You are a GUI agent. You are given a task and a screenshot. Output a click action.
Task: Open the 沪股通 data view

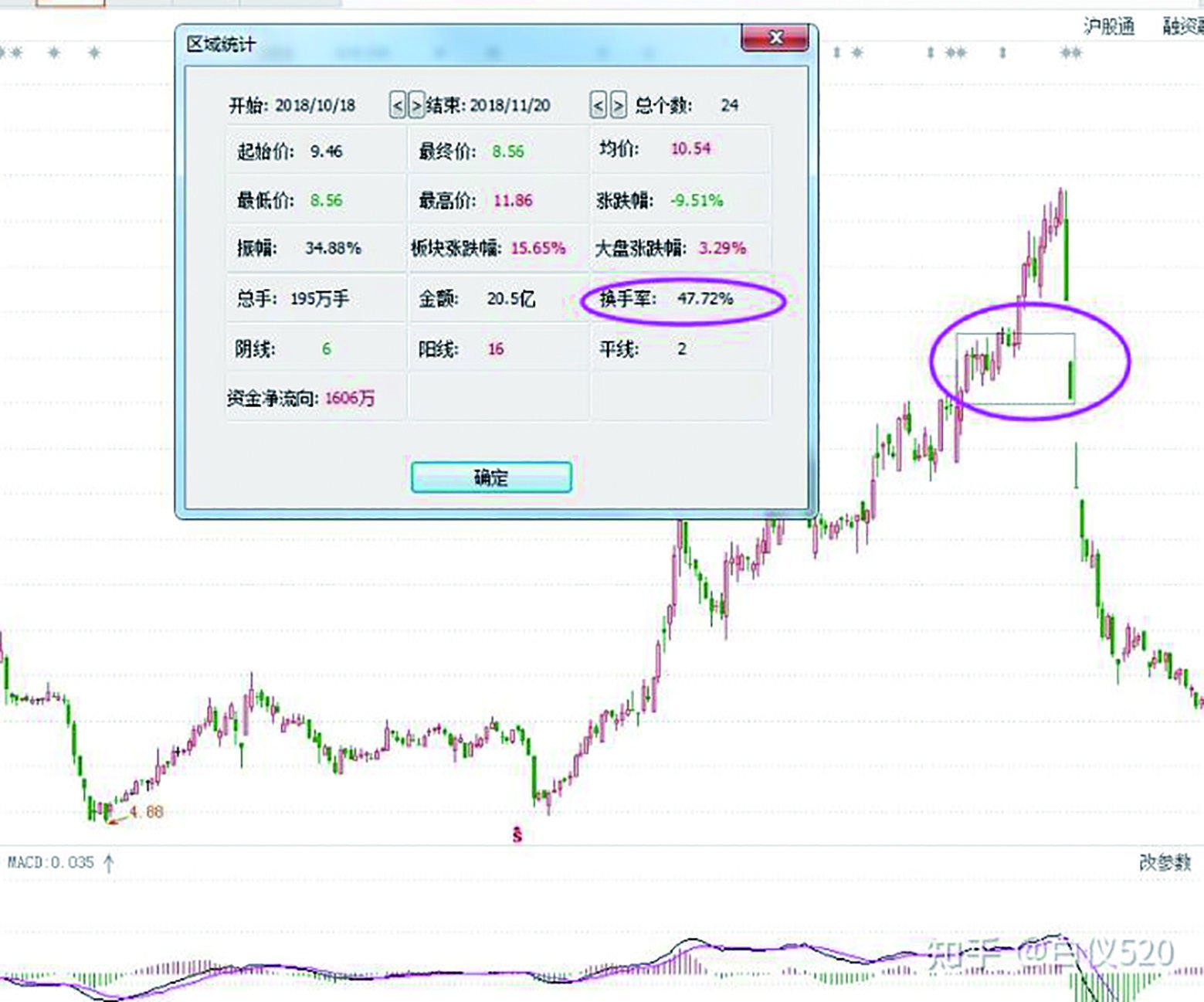1110,25
